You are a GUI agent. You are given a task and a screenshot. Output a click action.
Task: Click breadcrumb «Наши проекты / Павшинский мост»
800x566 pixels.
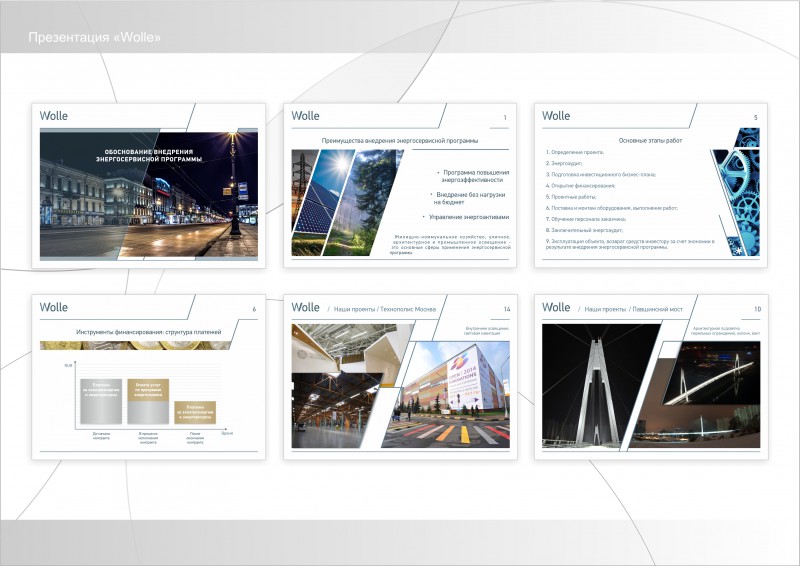pos(633,309)
